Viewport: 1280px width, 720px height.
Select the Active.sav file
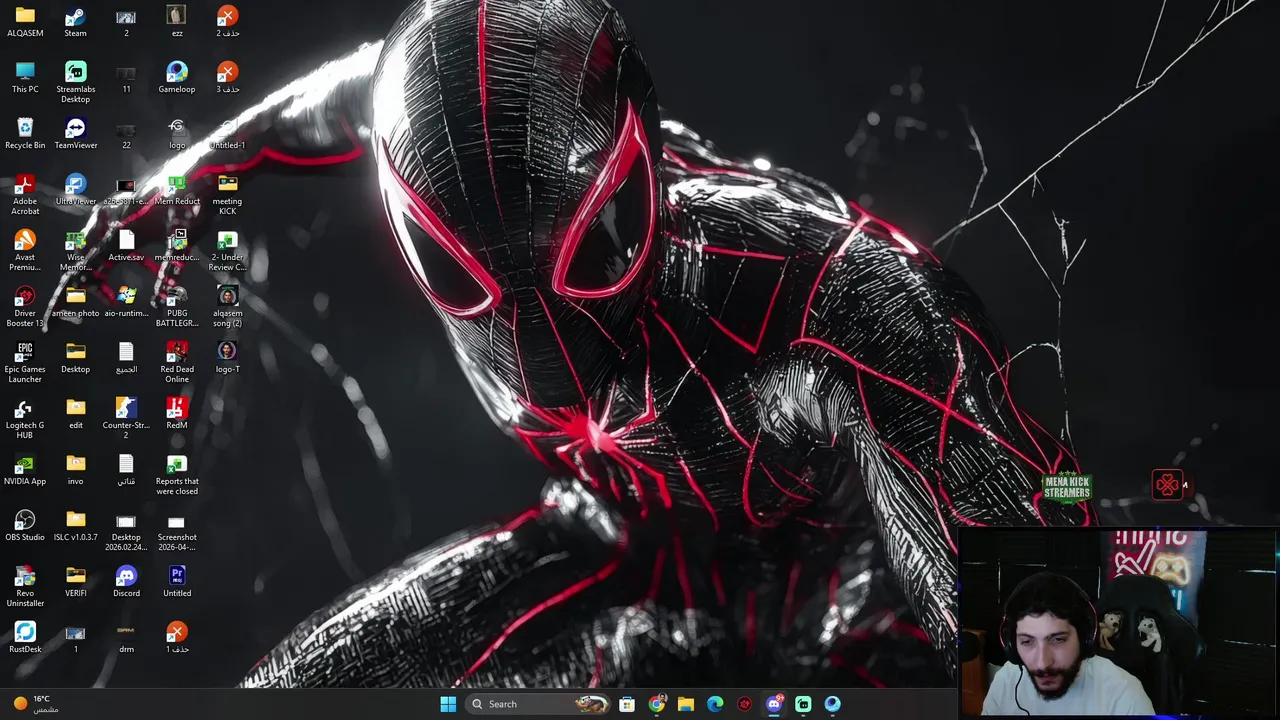(x=126, y=245)
